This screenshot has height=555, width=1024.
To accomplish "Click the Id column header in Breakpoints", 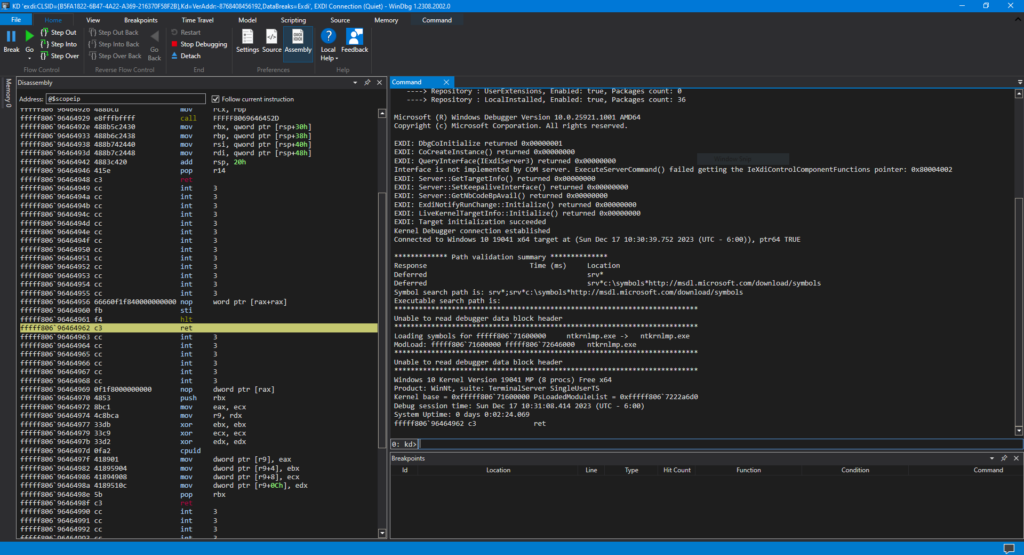I will [x=404, y=470].
